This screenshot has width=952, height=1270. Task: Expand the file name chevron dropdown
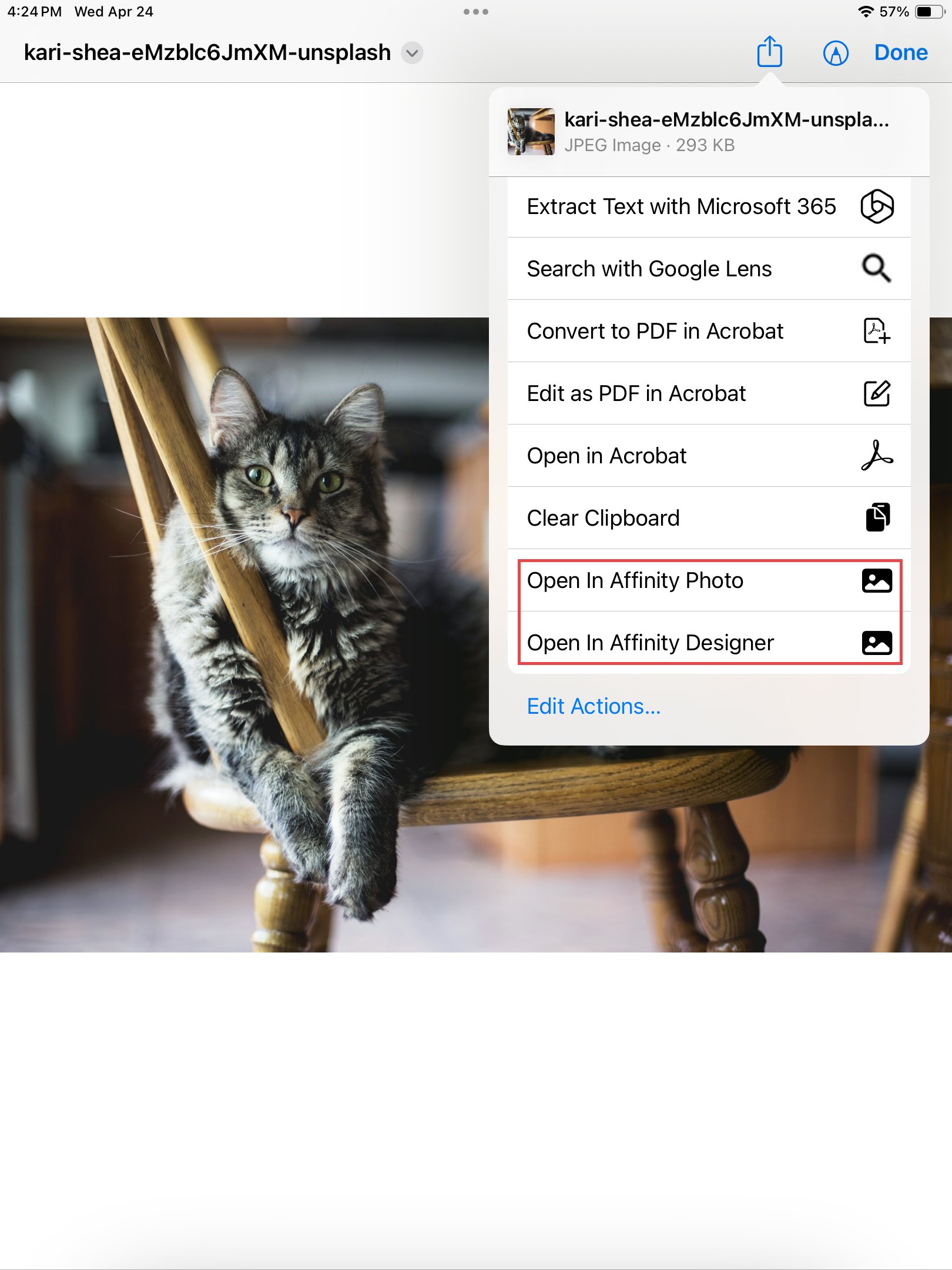413,53
